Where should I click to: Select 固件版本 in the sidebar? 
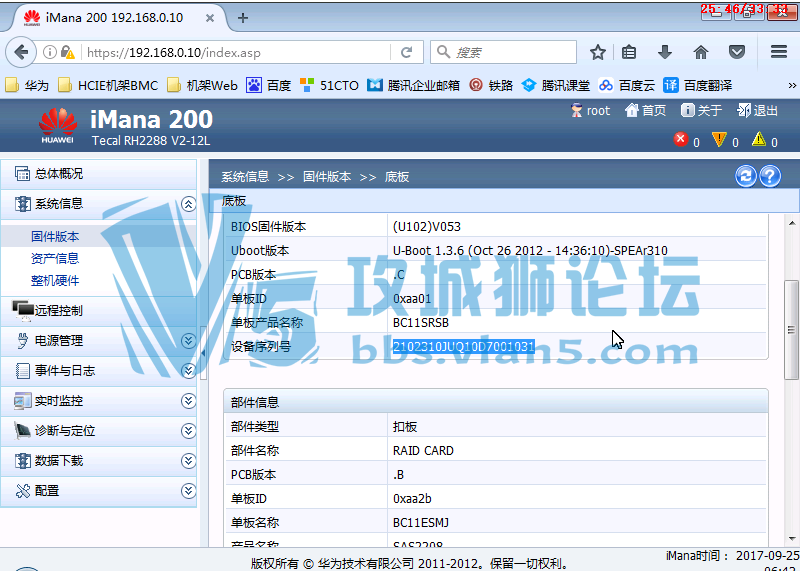[55, 237]
